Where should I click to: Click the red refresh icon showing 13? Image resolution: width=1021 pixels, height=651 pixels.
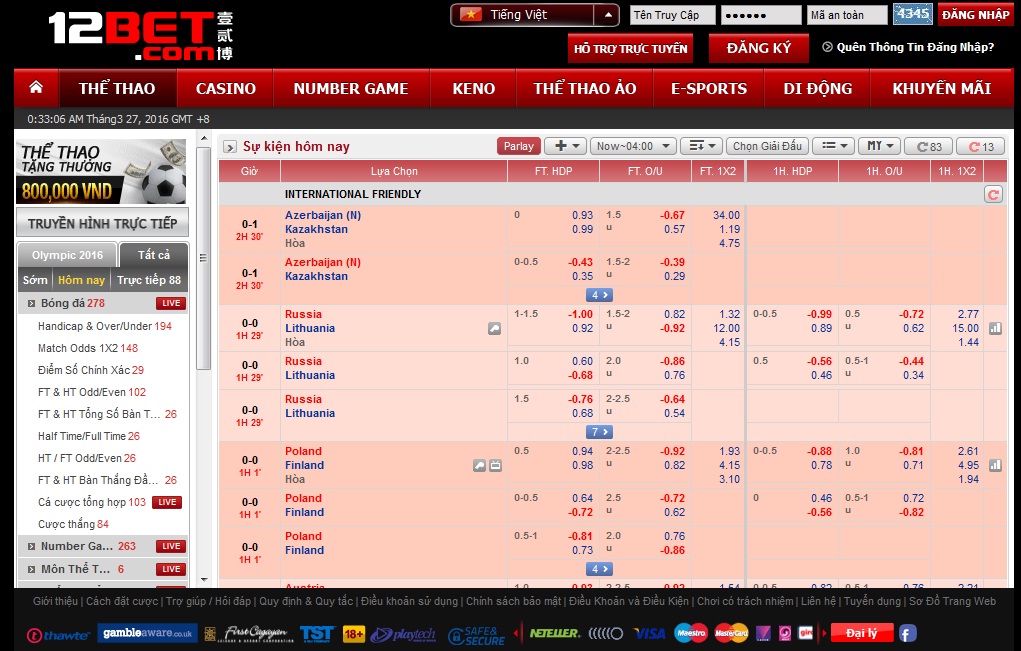pyautogui.click(x=979, y=145)
